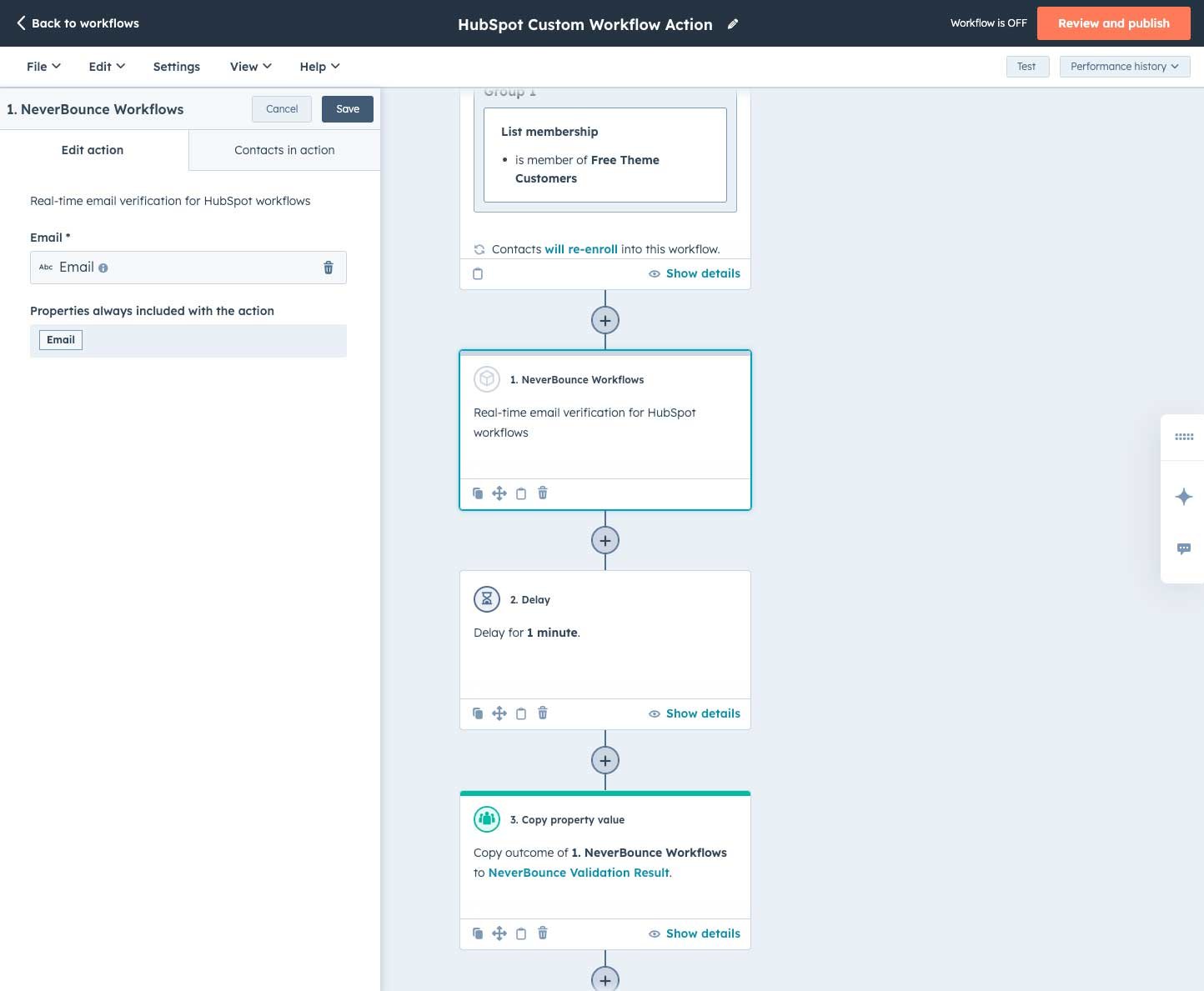
Task: Clone the Delay action
Action: pyautogui.click(x=478, y=713)
